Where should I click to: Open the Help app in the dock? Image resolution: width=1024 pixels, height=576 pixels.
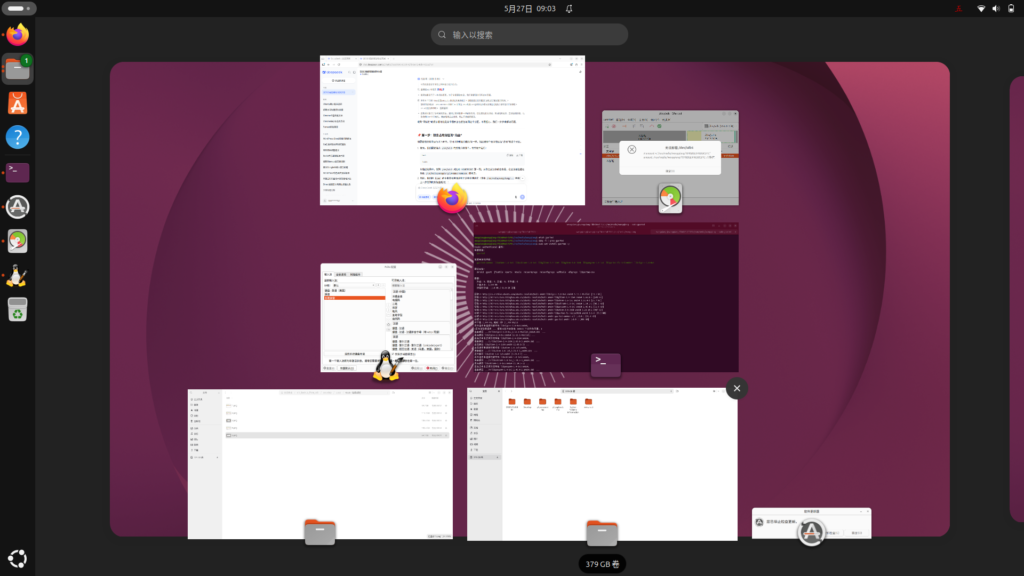click(18, 138)
